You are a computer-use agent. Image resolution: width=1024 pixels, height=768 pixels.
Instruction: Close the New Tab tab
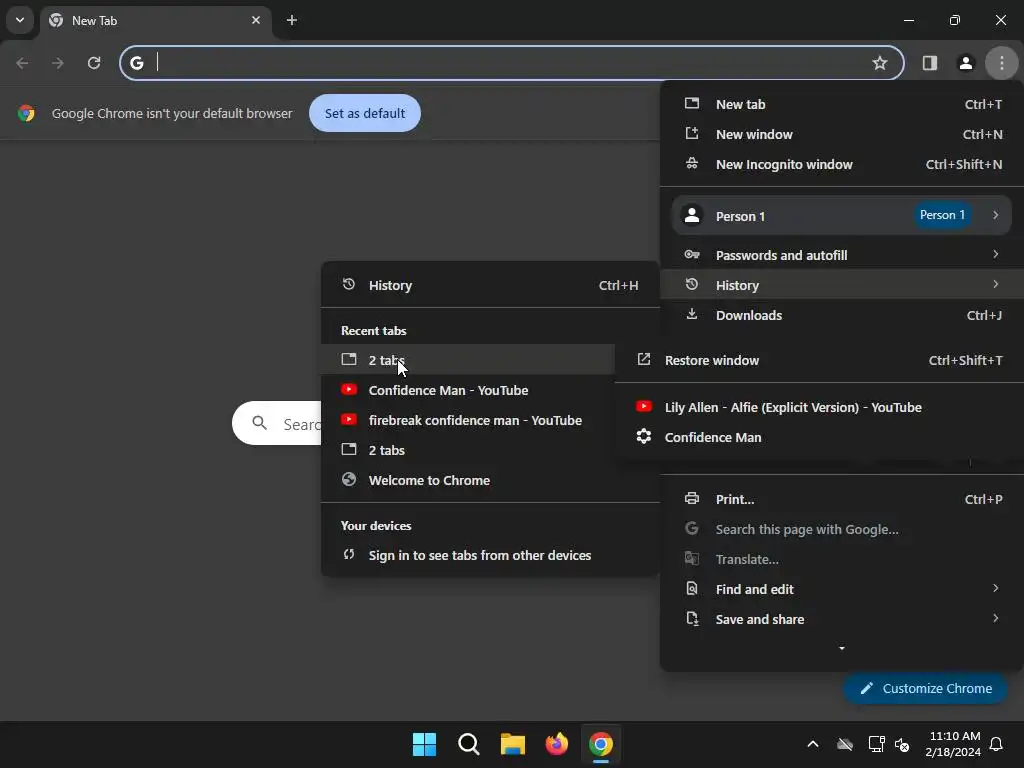tap(256, 20)
